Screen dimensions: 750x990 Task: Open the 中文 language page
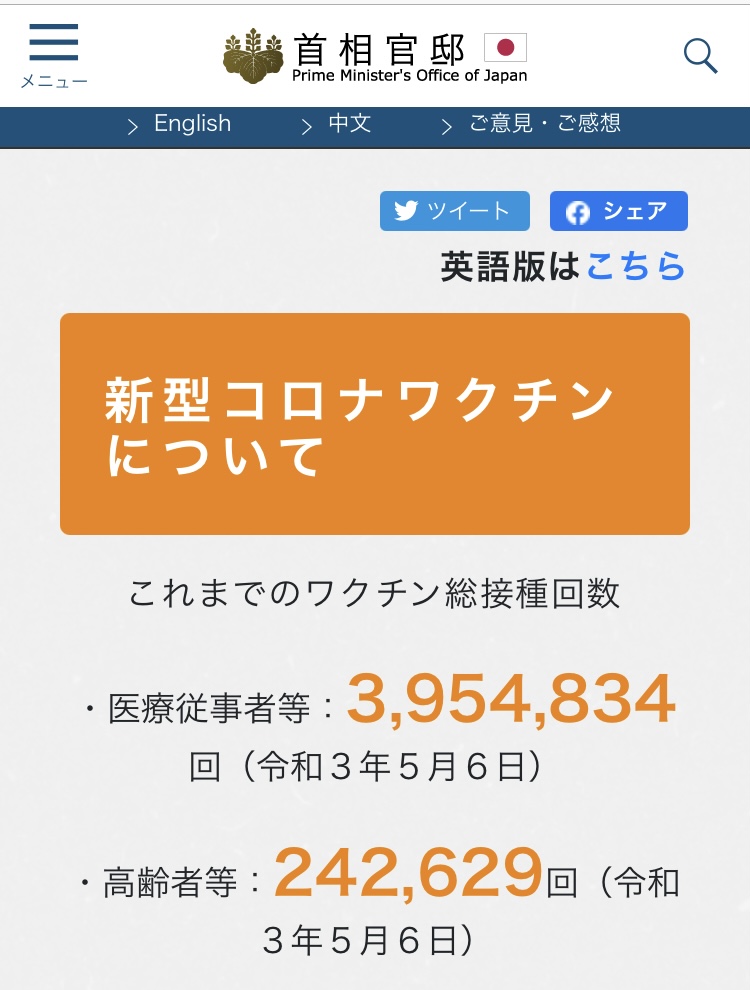350,123
